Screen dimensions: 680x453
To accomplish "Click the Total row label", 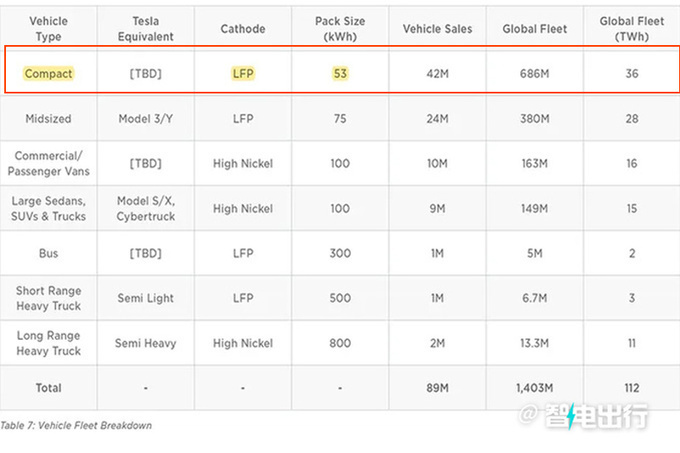I will [48, 388].
